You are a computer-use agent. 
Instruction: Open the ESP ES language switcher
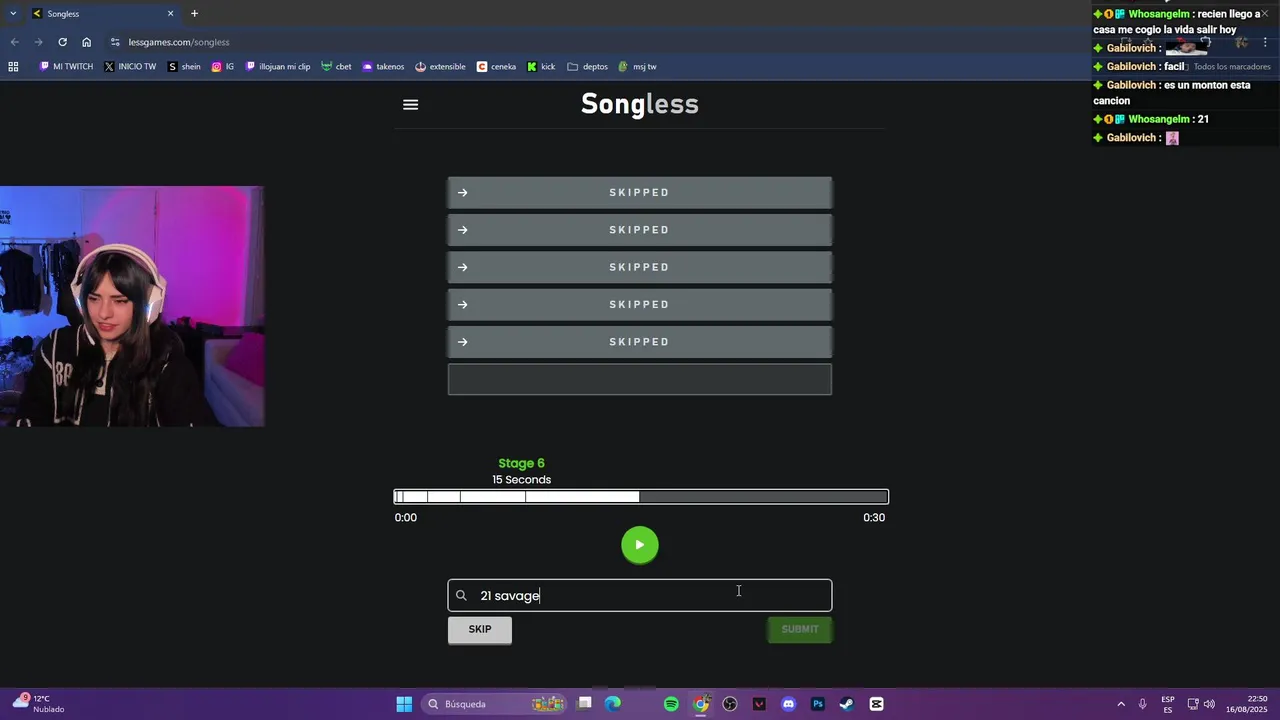click(x=1168, y=704)
